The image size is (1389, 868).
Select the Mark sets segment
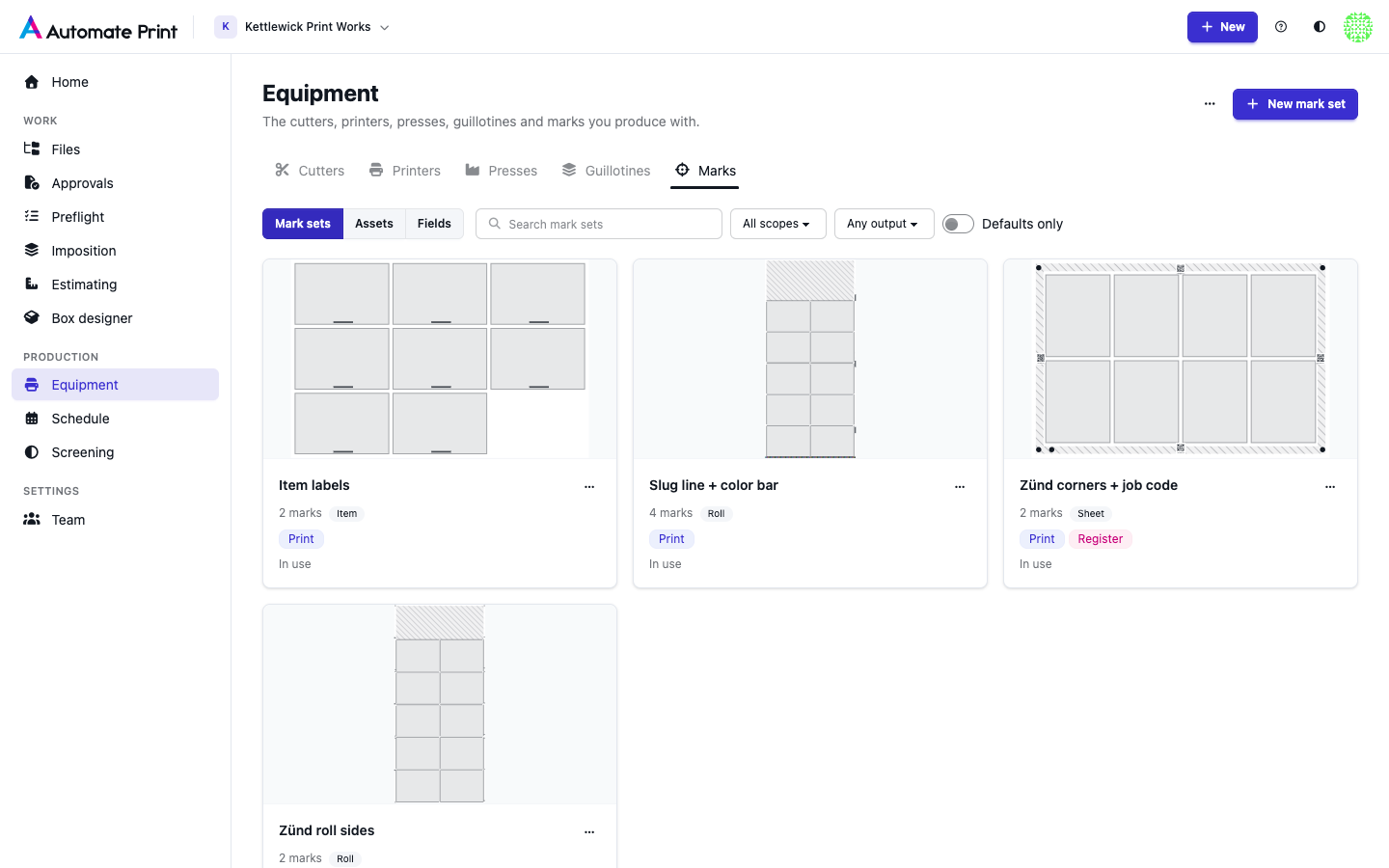pyautogui.click(x=303, y=224)
